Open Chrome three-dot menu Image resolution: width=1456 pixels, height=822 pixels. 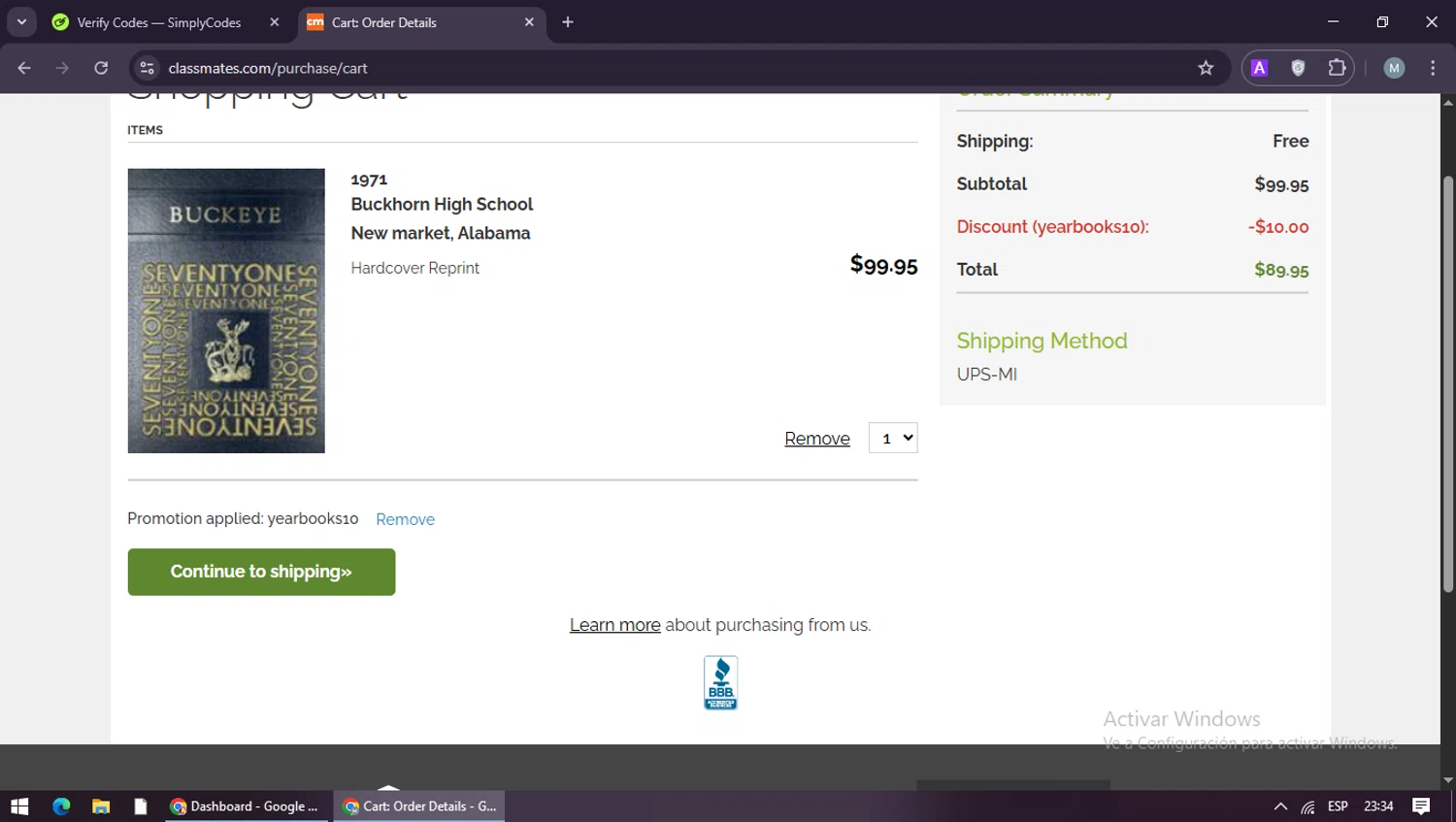[x=1433, y=68]
